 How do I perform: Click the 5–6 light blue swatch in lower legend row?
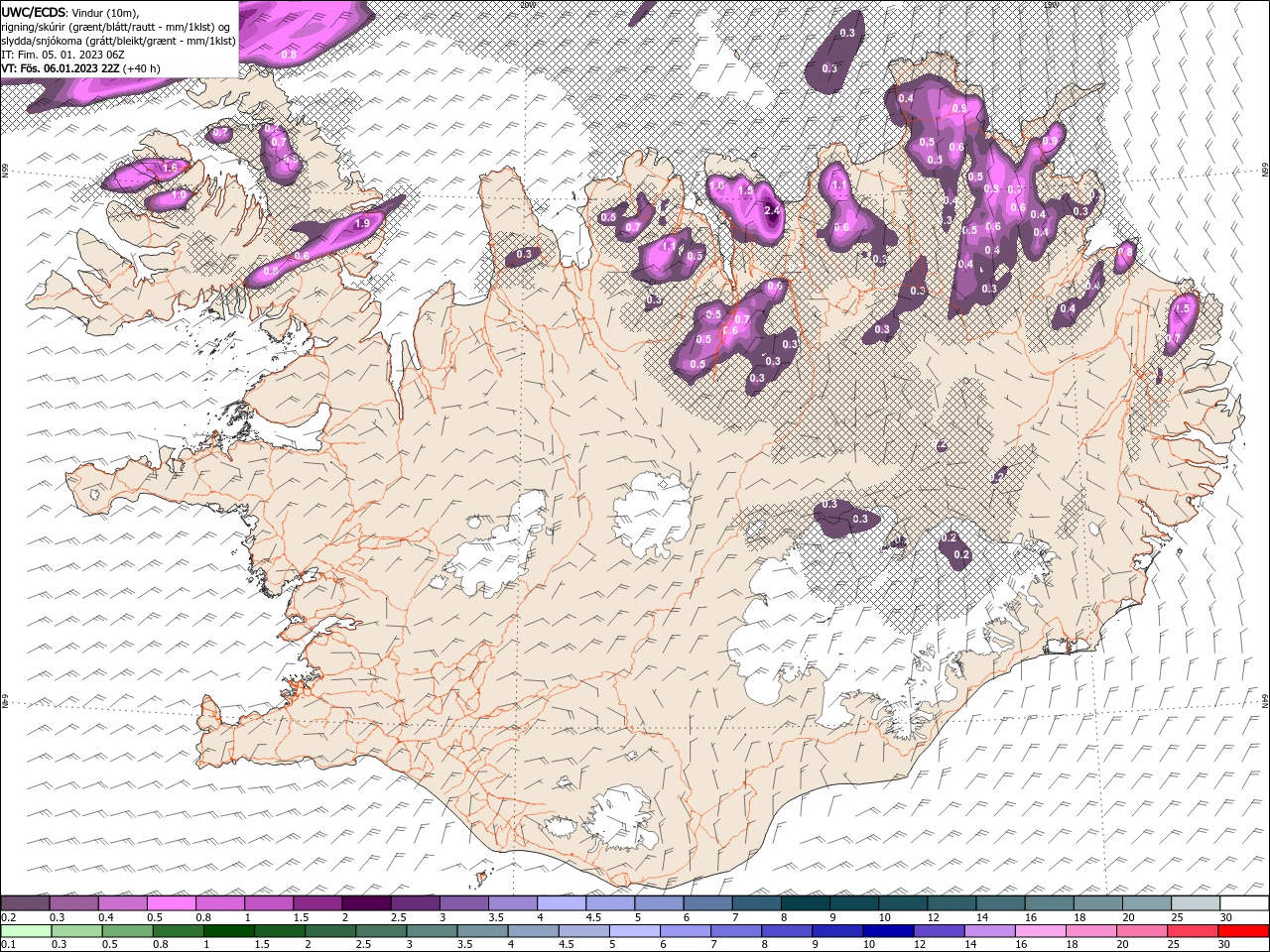[635, 931]
